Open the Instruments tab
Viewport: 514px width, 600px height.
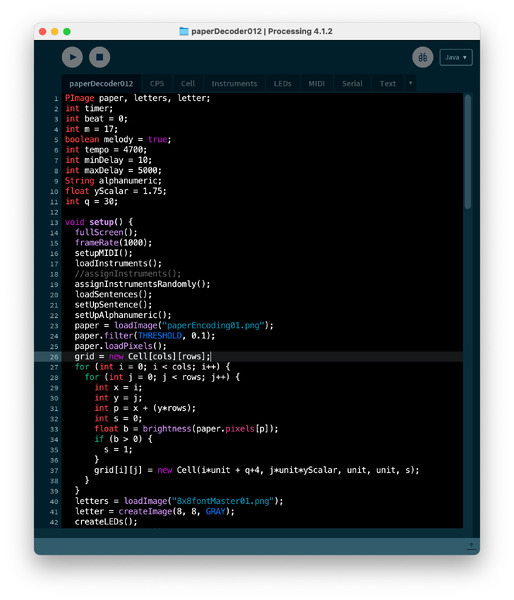click(x=234, y=83)
